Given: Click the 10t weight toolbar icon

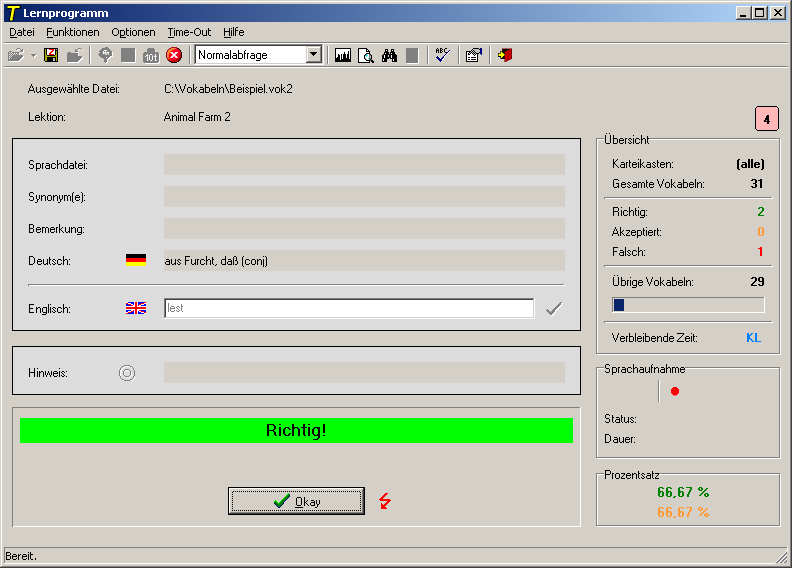Looking at the screenshot, I should pos(151,56).
